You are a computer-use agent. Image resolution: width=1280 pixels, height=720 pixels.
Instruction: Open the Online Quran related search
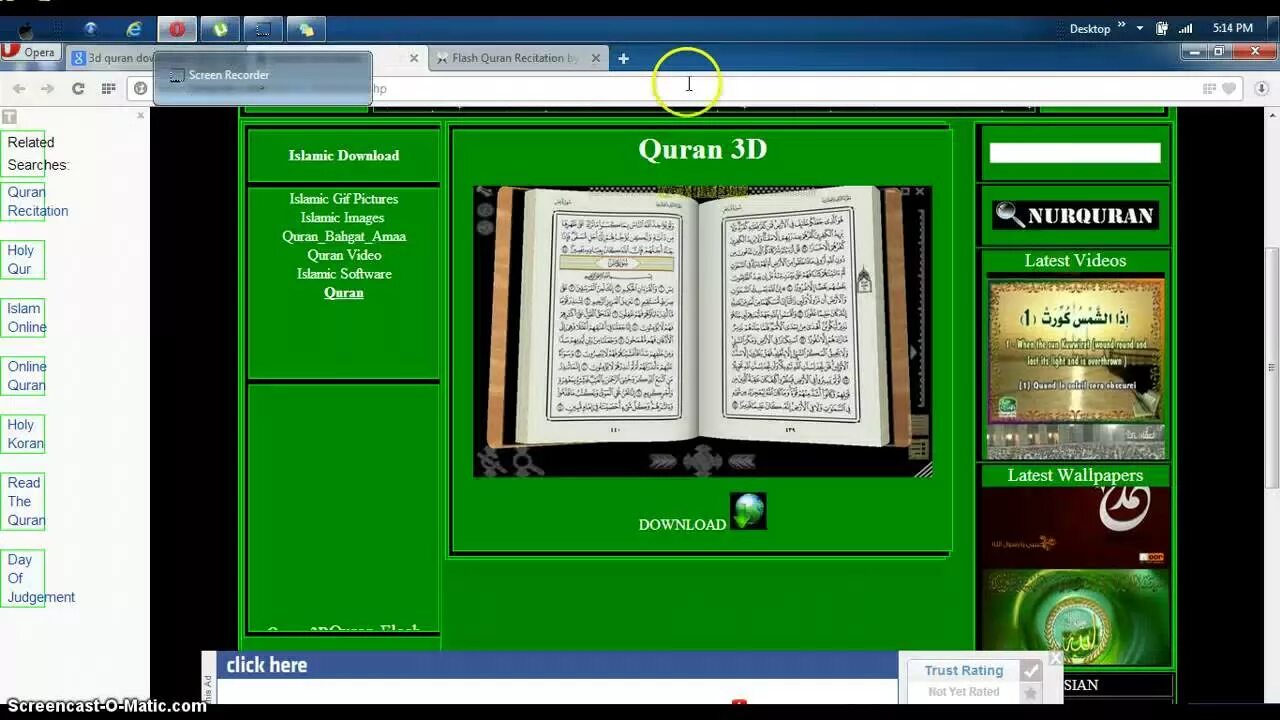click(x=26, y=376)
